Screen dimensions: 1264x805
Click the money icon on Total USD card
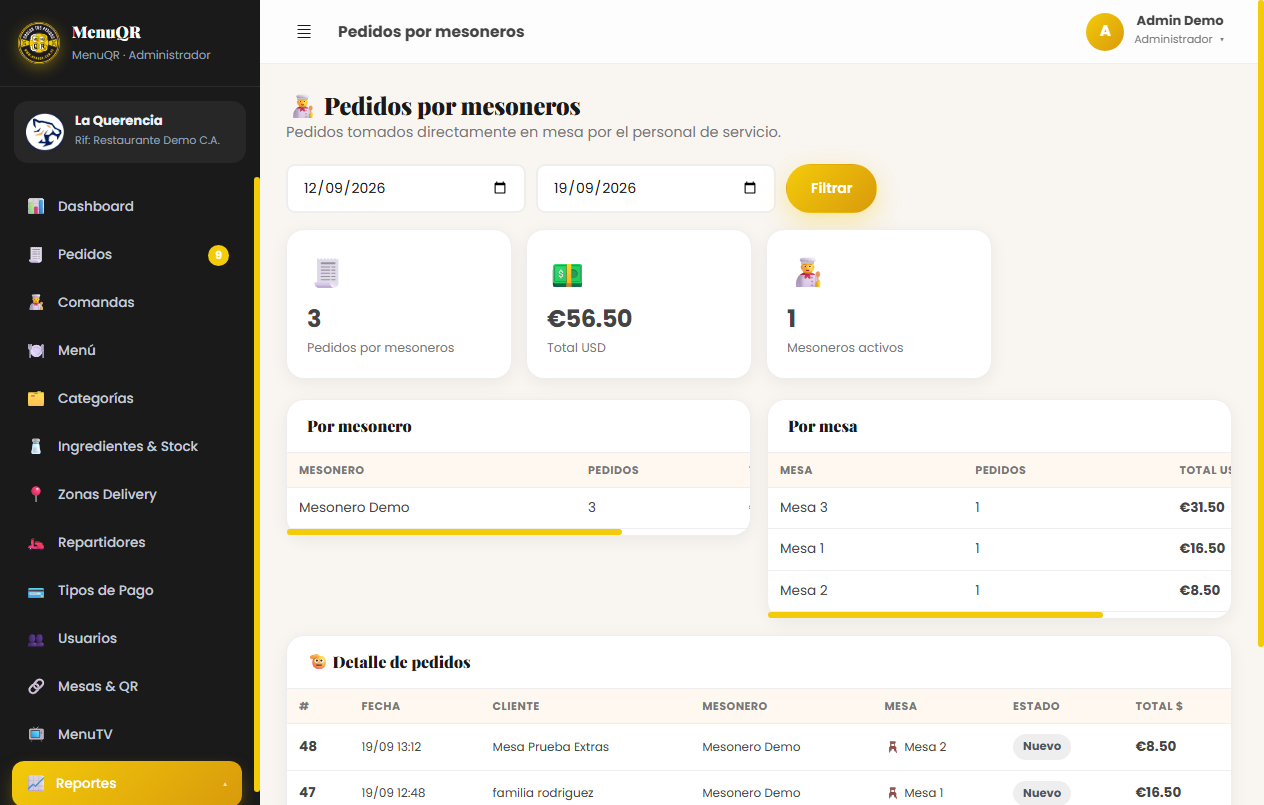[567, 274]
